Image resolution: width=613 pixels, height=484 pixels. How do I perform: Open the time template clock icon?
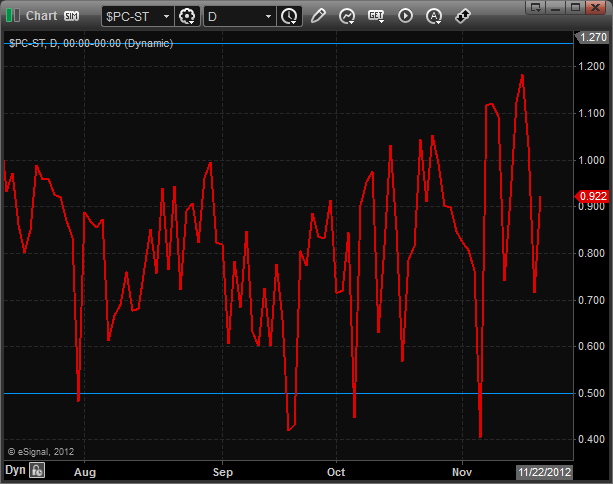click(x=289, y=16)
